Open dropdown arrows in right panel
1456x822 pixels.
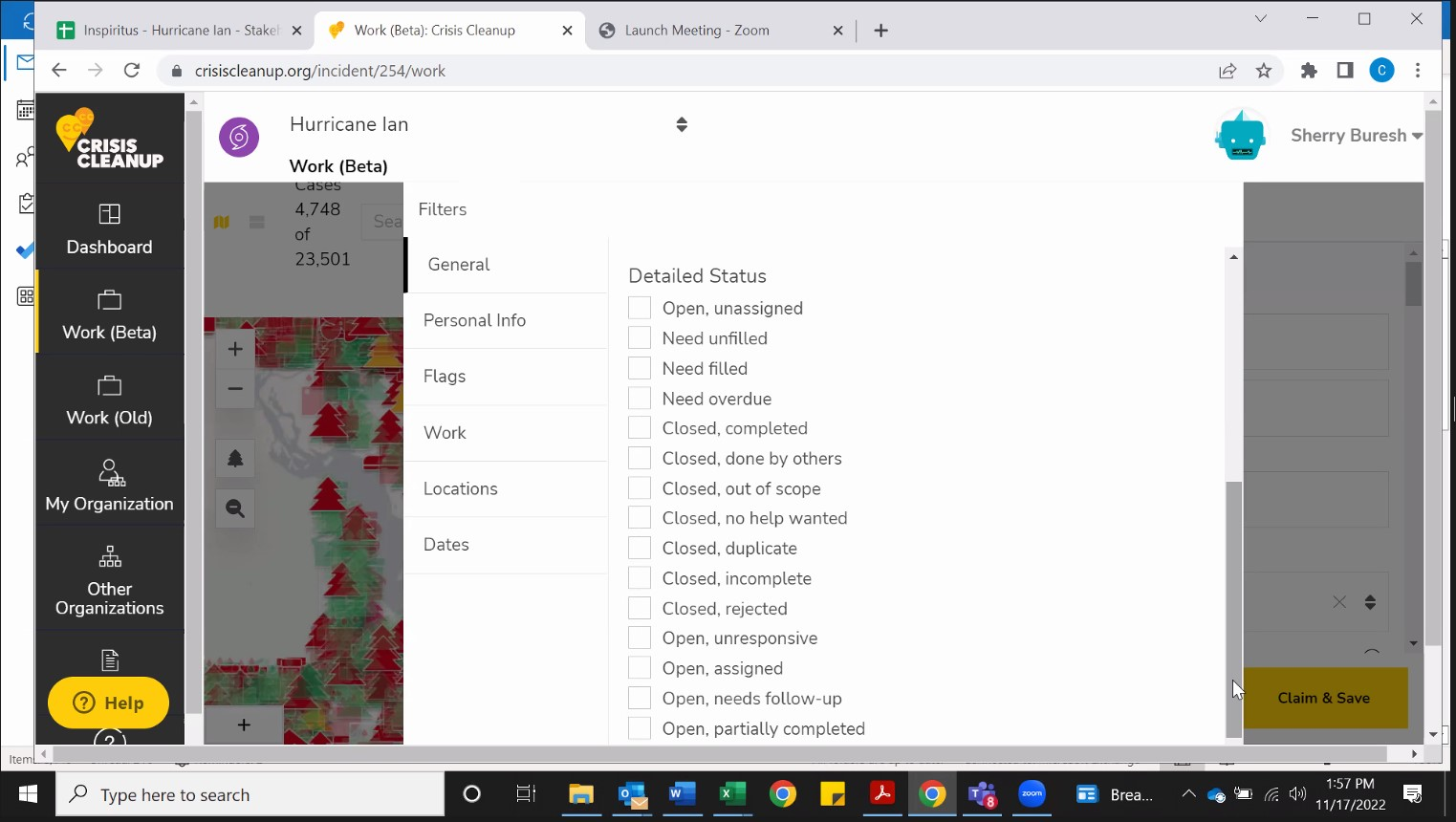[1370, 602]
